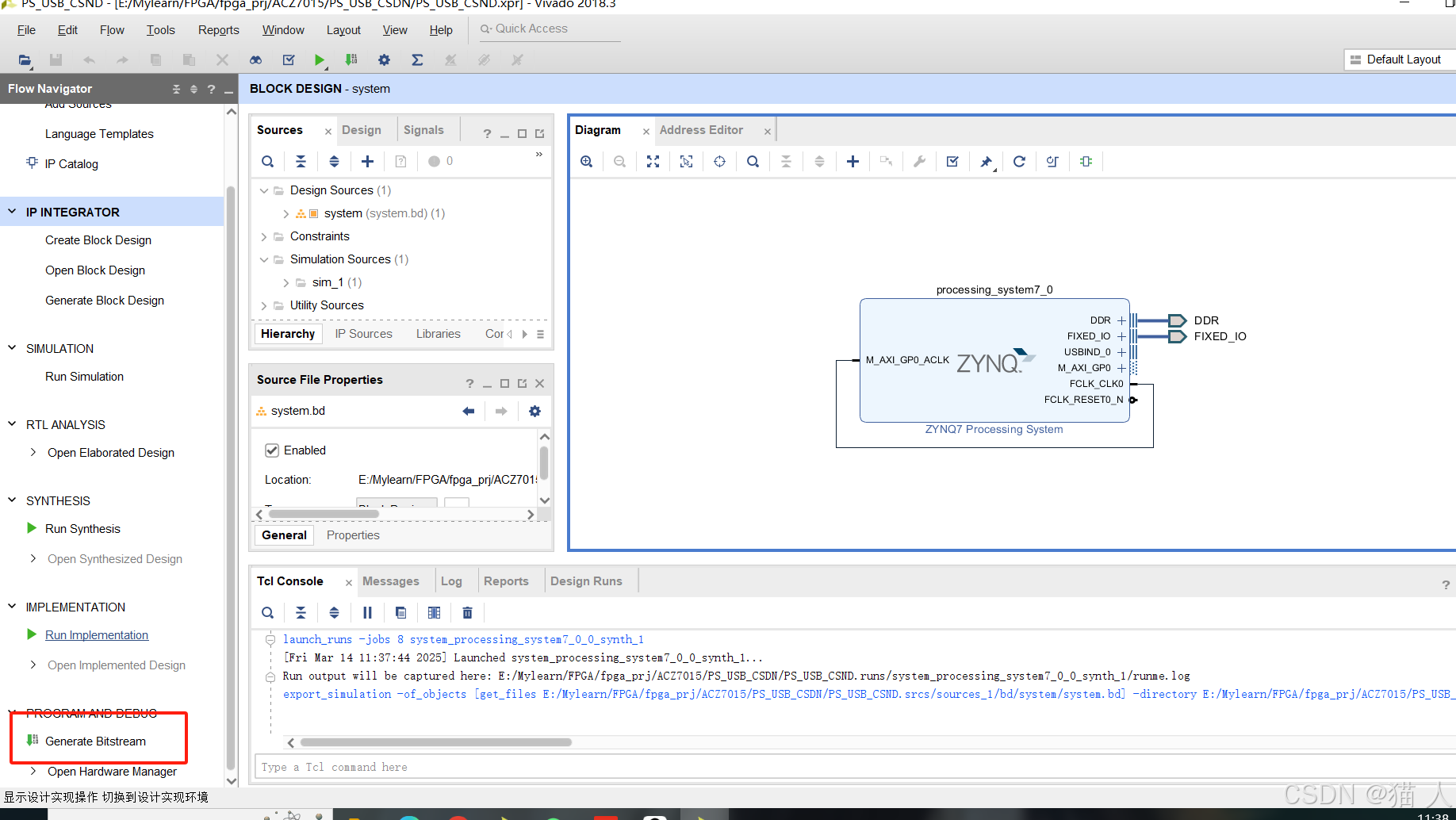
Task: Zoom in on the block diagram
Action: coord(586,161)
